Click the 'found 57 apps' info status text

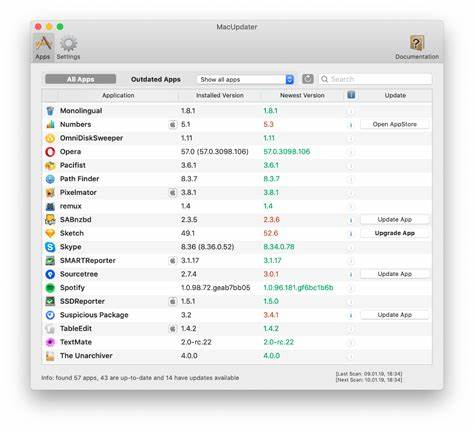[x=140, y=378]
